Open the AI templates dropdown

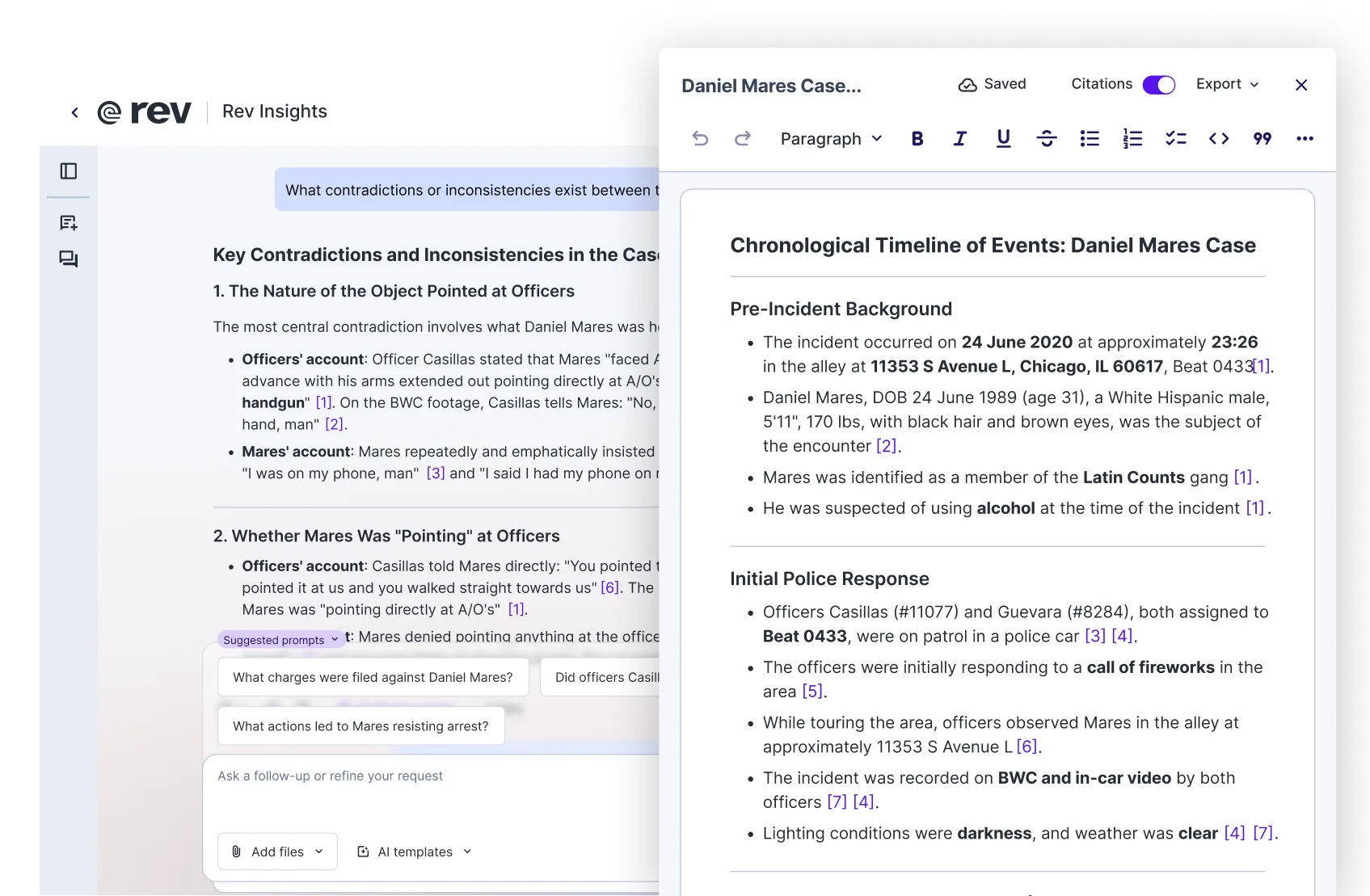click(415, 852)
